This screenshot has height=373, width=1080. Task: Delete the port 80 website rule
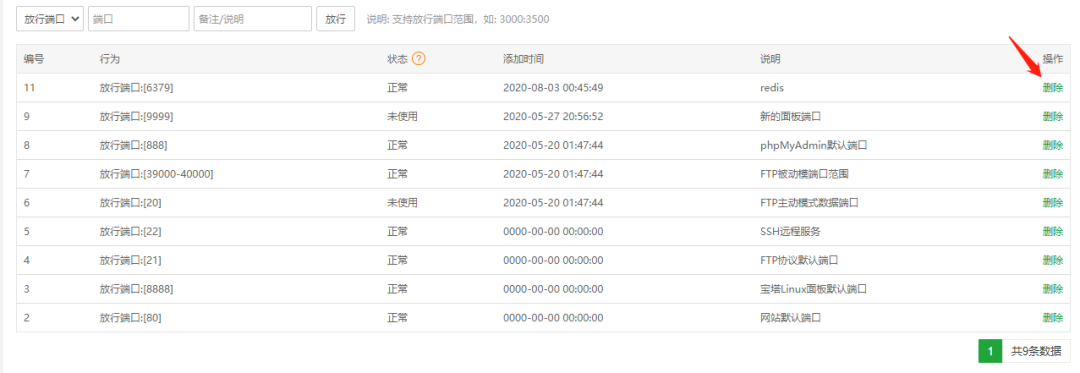point(1052,318)
